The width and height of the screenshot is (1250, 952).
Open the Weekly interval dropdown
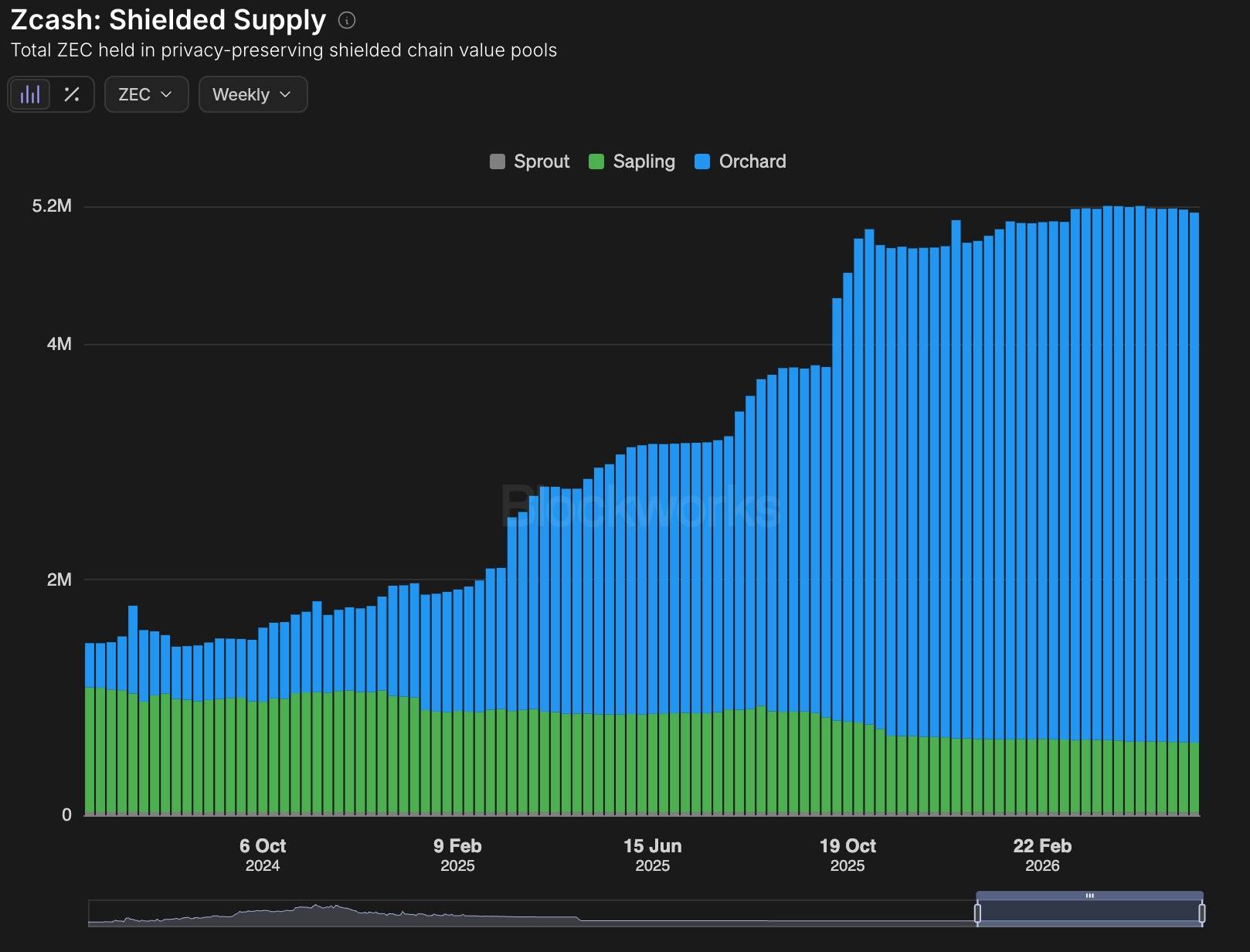(x=253, y=94)
